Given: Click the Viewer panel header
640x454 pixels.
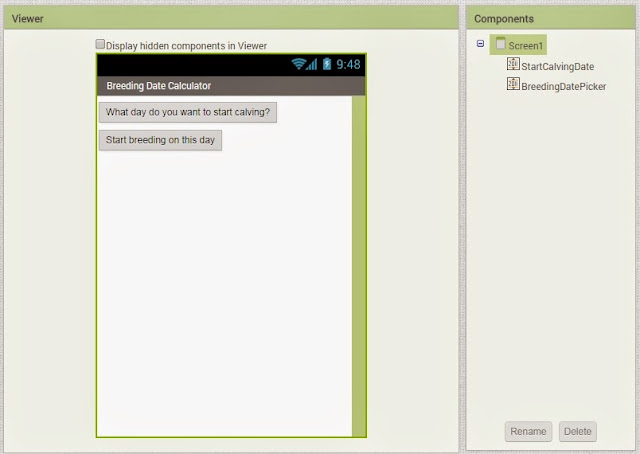Looking at the screenshot, I should pyautogui.click(x=231, y=18).
